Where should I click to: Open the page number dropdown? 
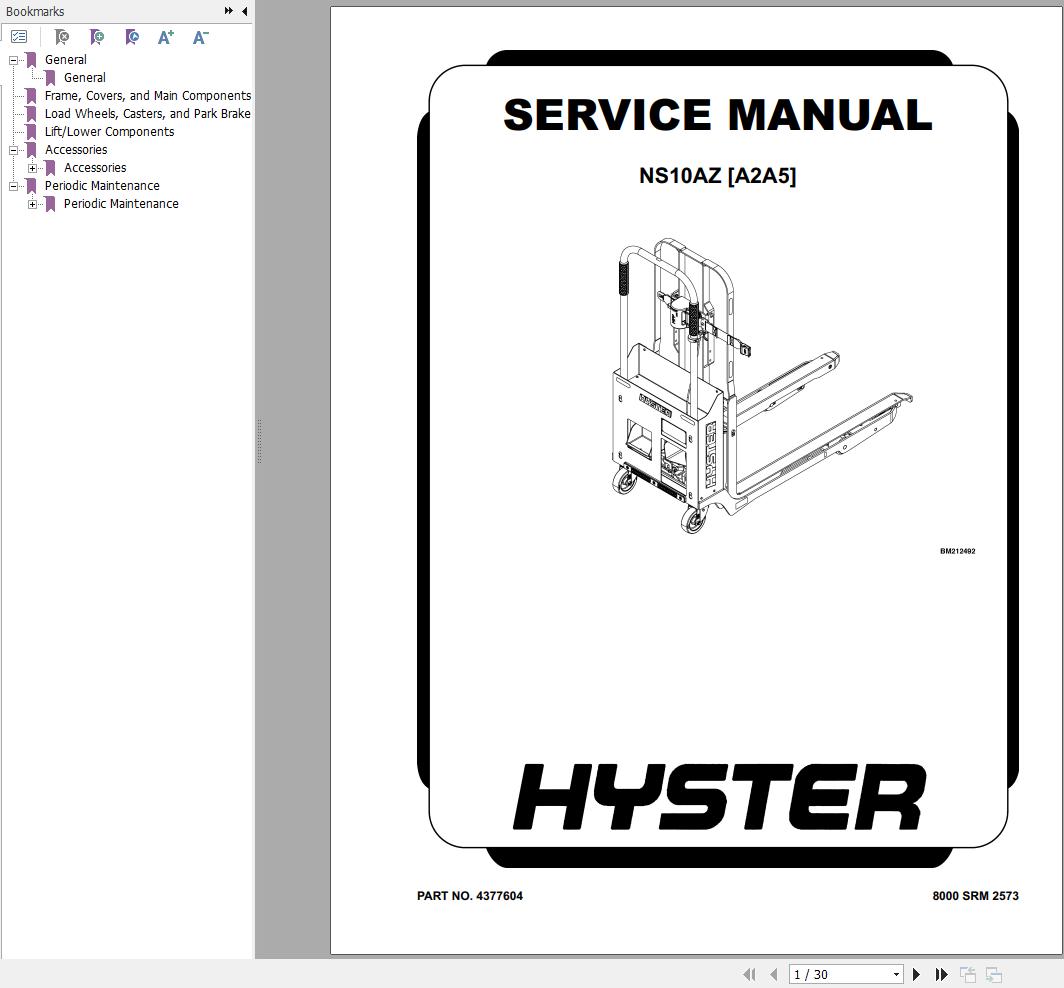point(896,974)
